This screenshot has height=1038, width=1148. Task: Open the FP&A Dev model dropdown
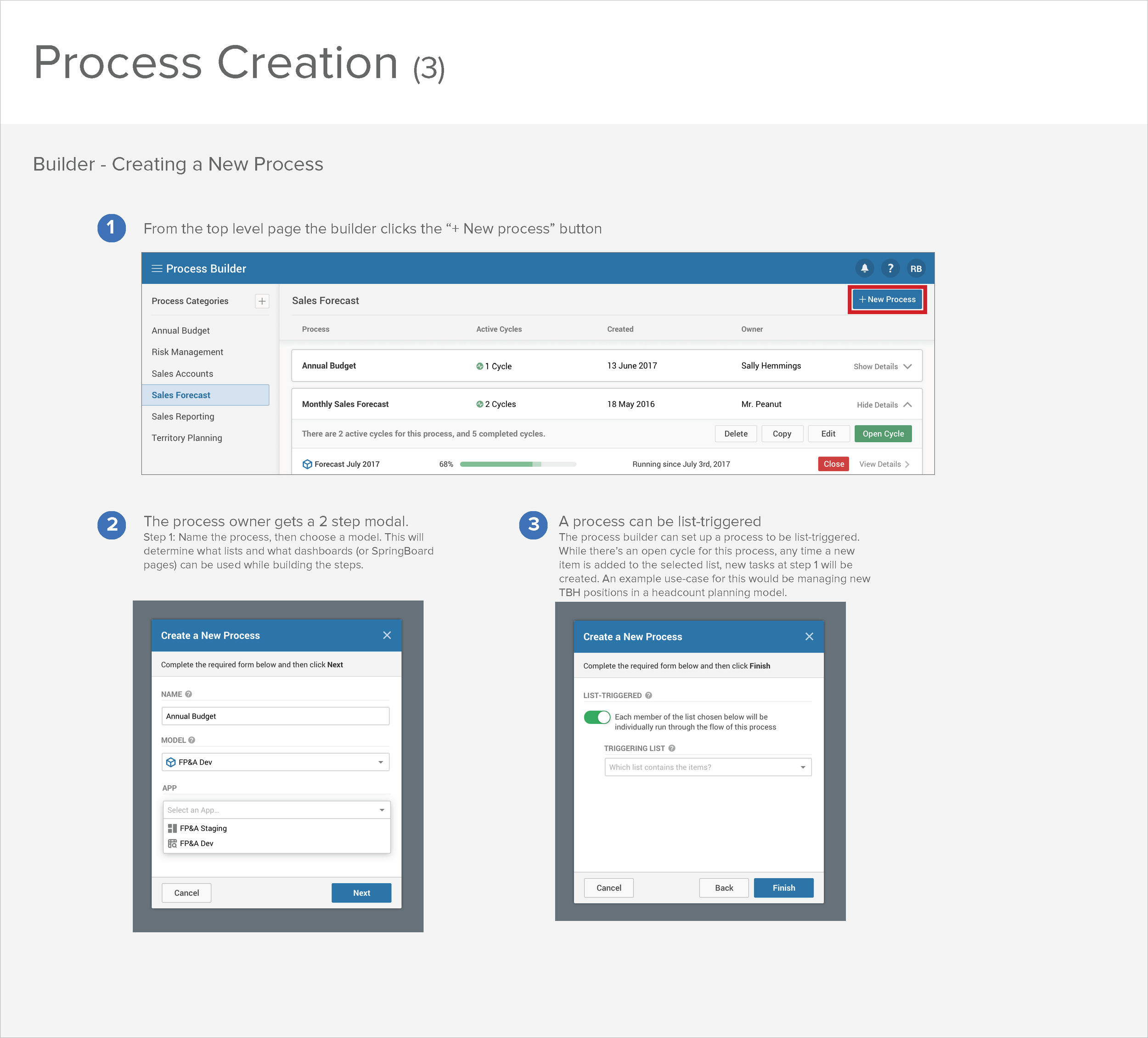276,762
